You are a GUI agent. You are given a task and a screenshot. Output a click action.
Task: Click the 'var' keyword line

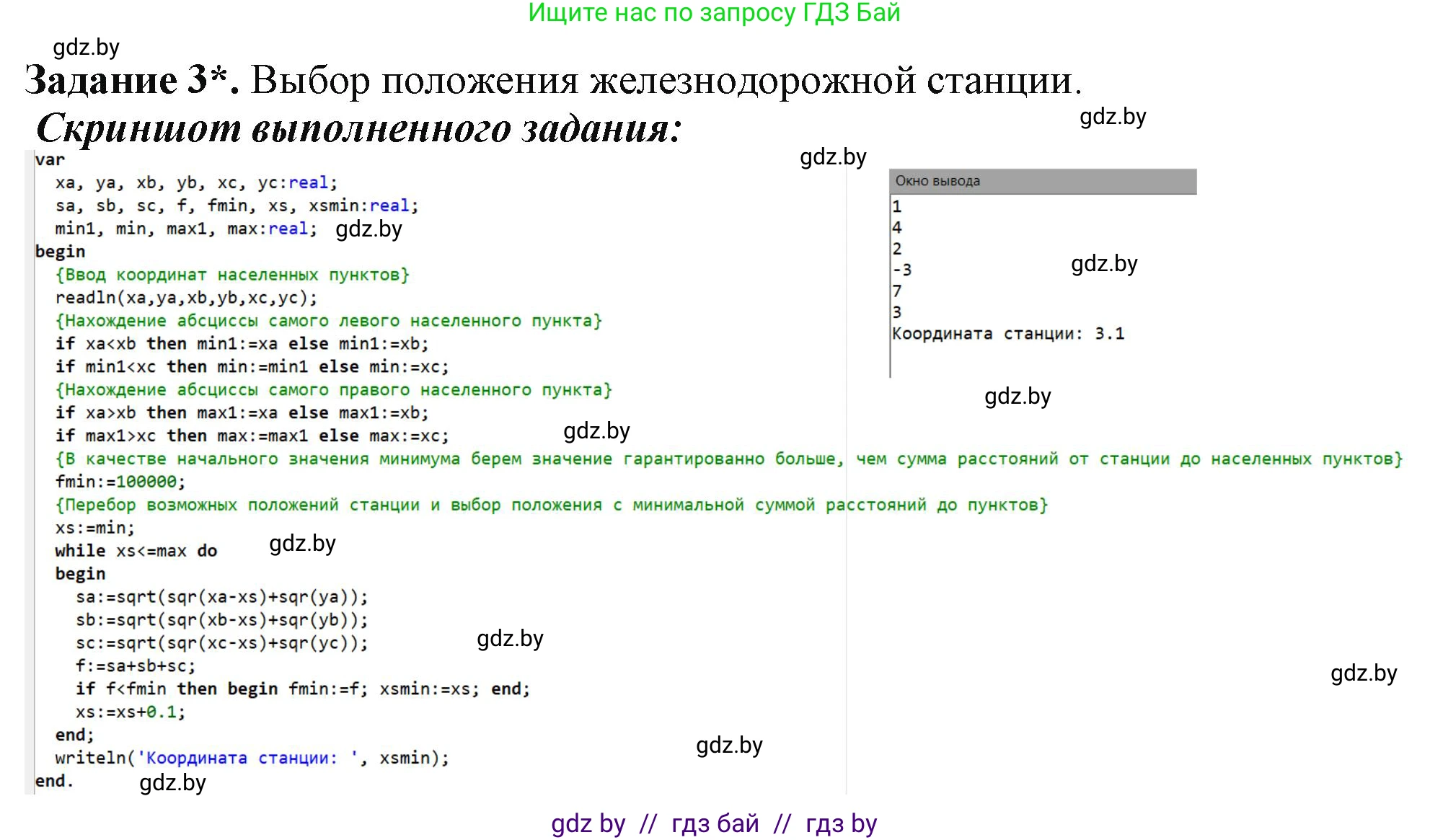50,159
